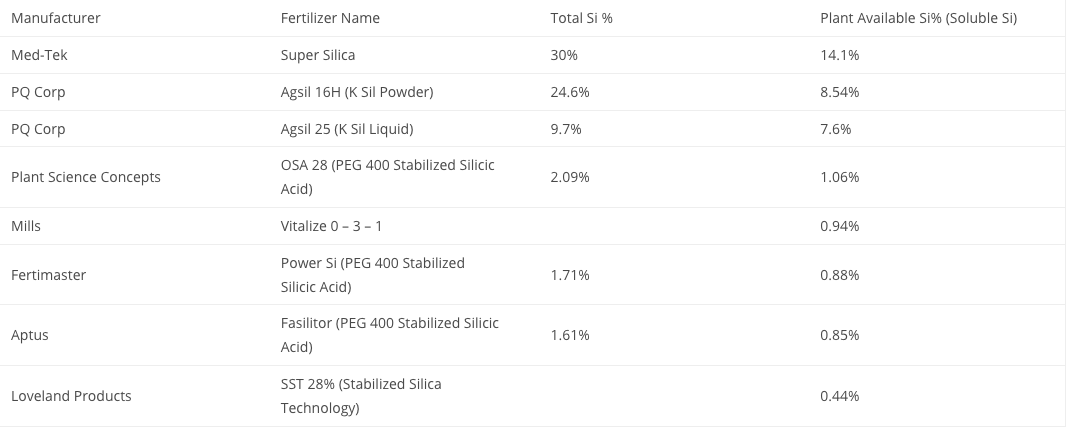Viewport: 1071px width, 430px height.
Task: Select the Loveland Products cell
Action: point(71,397)
